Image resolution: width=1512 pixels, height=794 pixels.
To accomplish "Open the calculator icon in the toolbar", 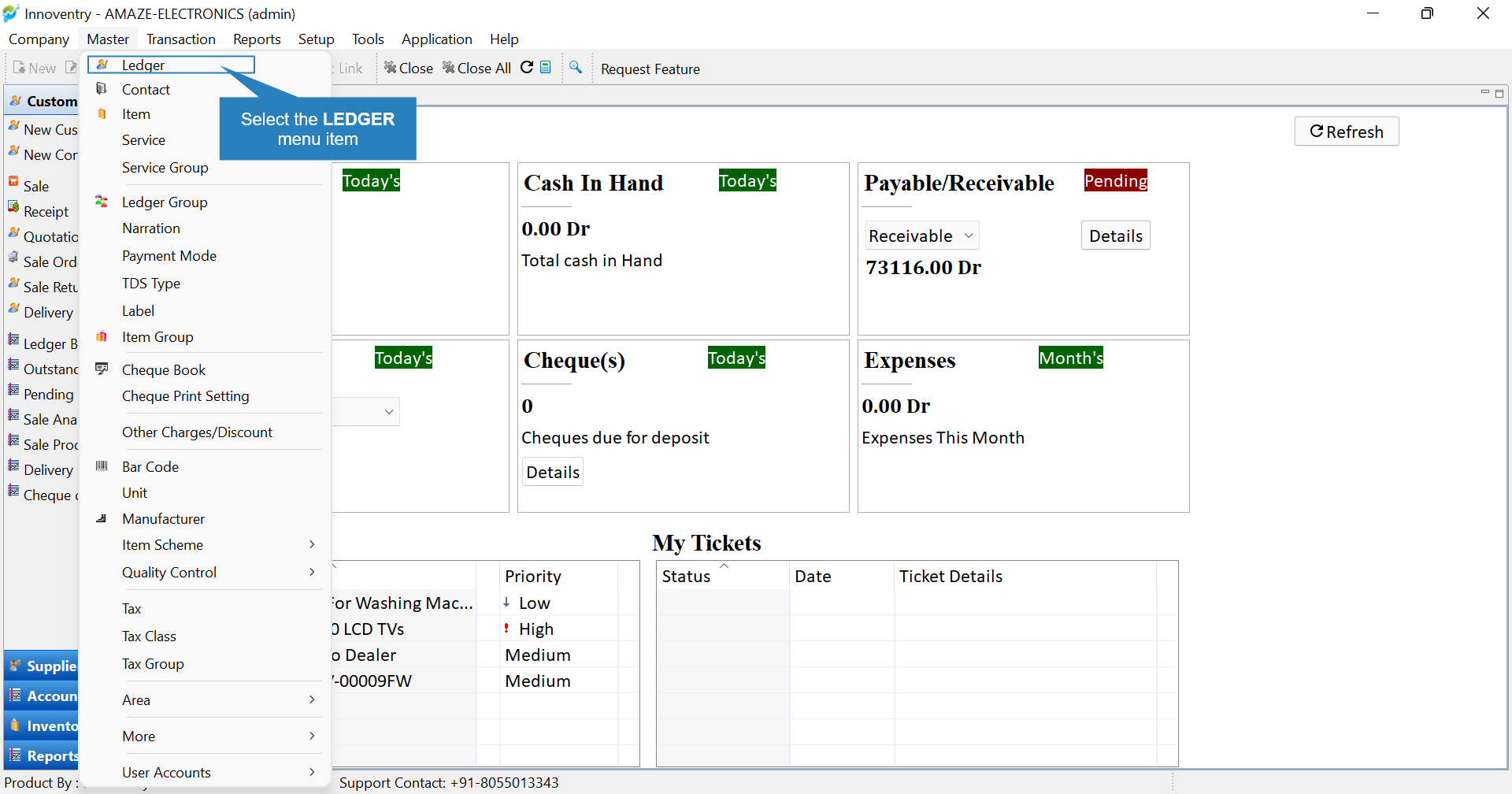I will tap(546, 68).
